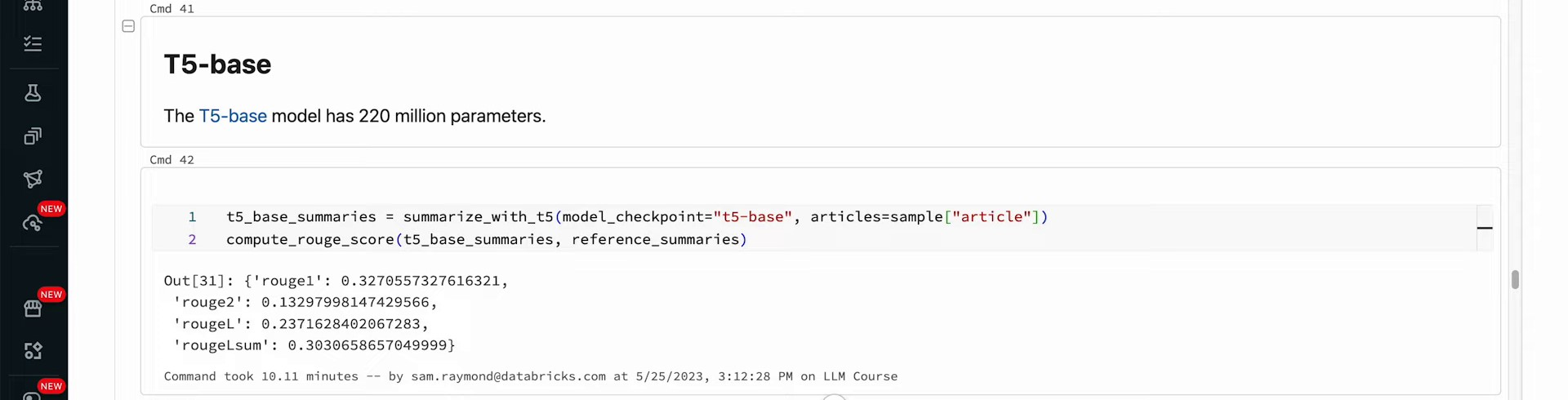Image resolution: width=1568 pixels, height=400 pixels.
Task: Minimize the Cmd 42 code cell
Action: [x=1485, y=228]
